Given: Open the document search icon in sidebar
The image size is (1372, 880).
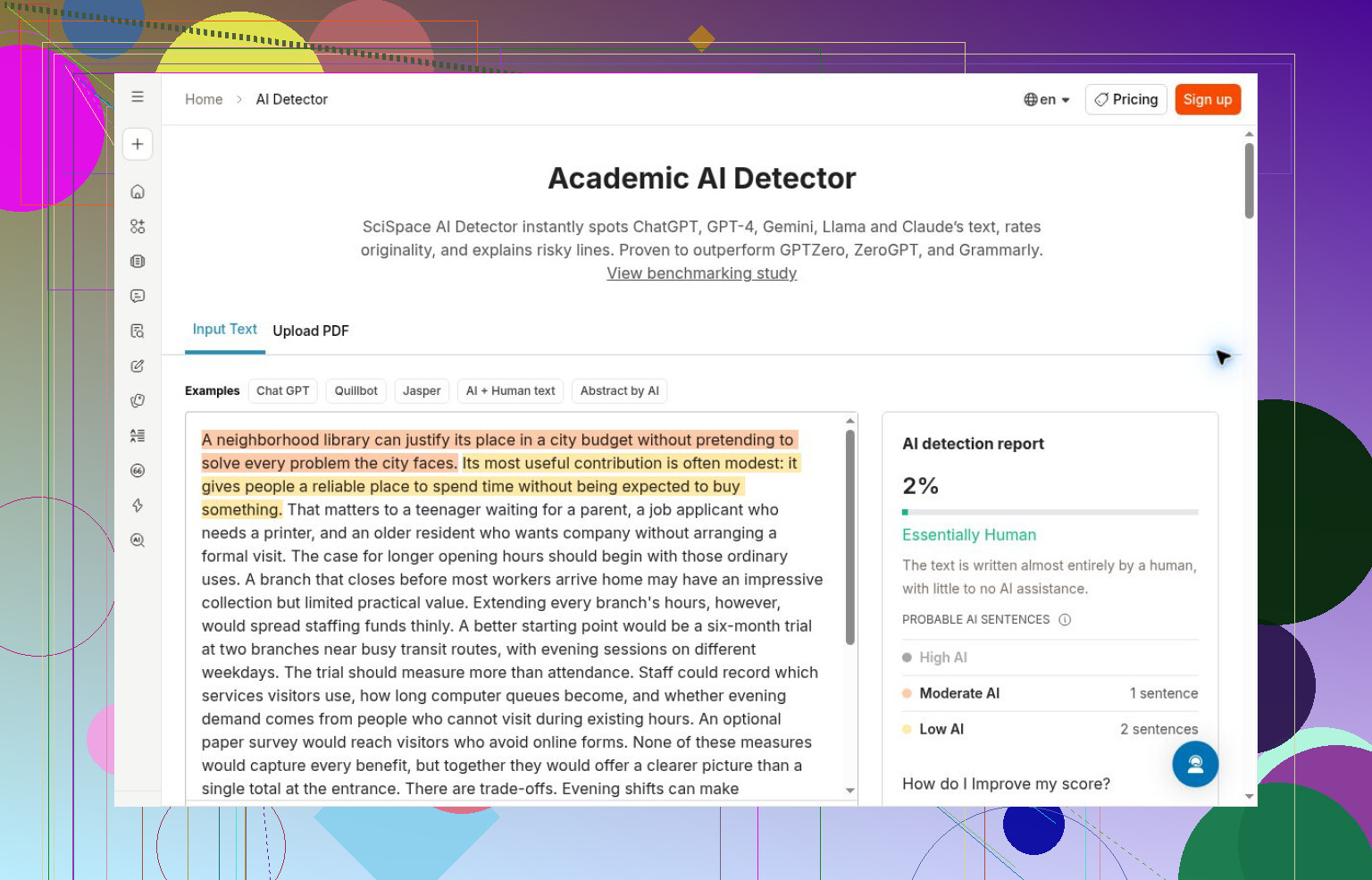Looking at the screenshot, I should (138, 331).
